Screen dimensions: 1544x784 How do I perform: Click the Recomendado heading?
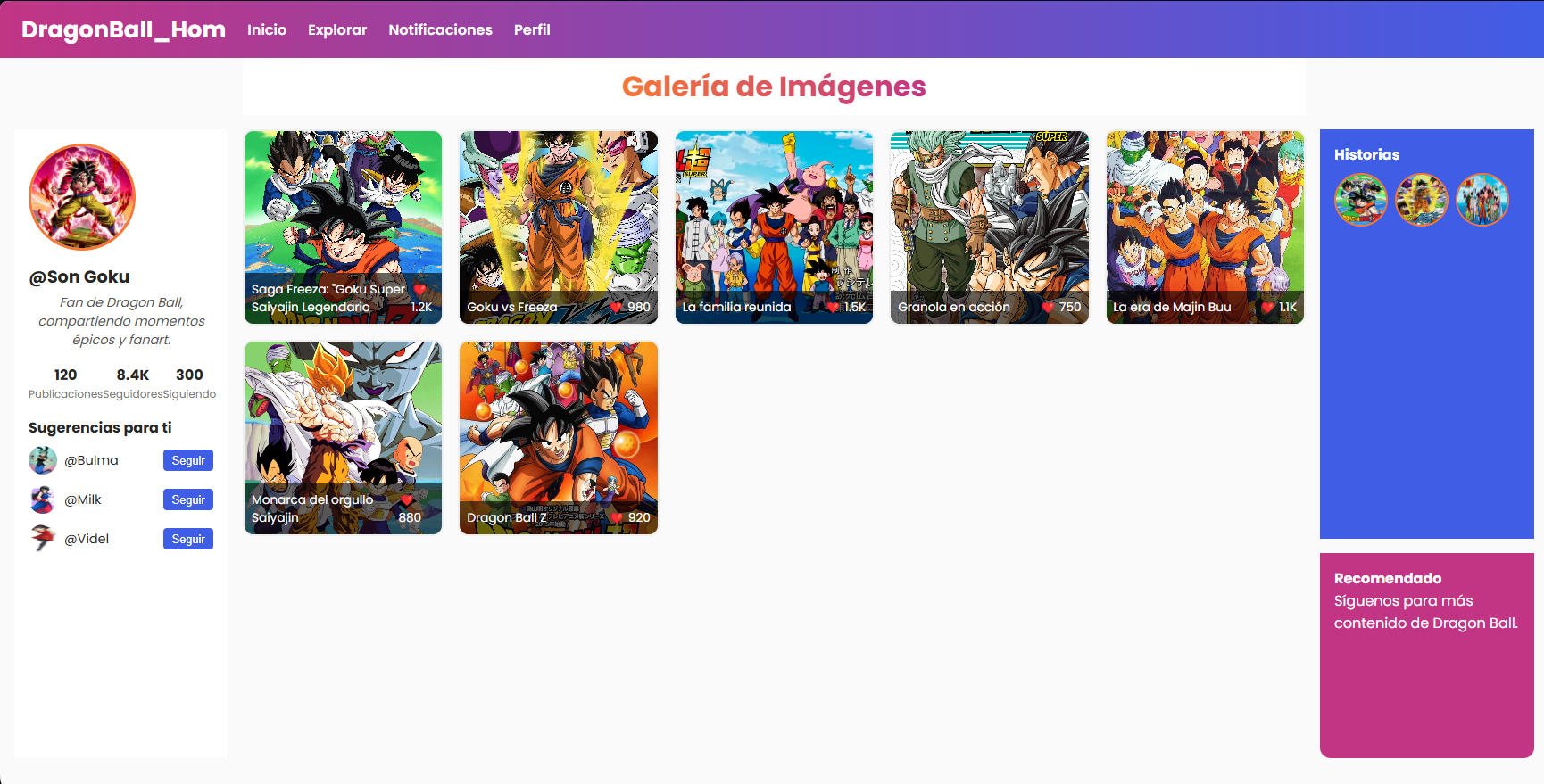pos(1388,578)
